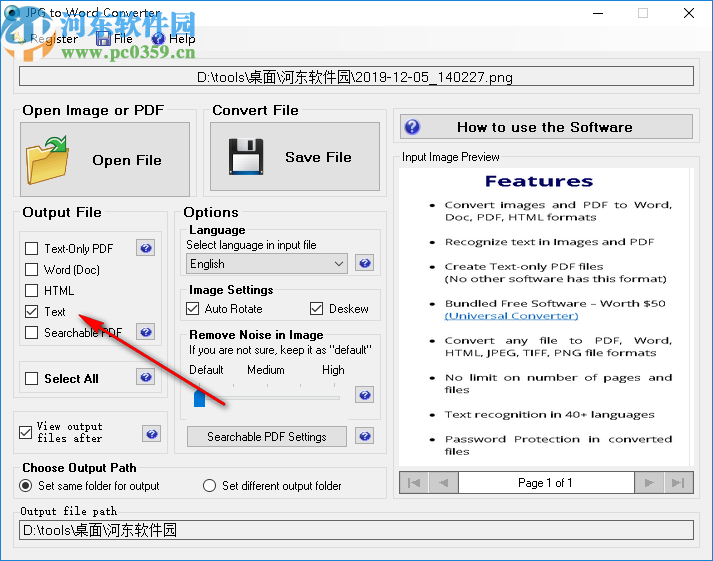Click the Output file path field
The height and width of the screenshot is (561, 713).
tap(356, 530)
